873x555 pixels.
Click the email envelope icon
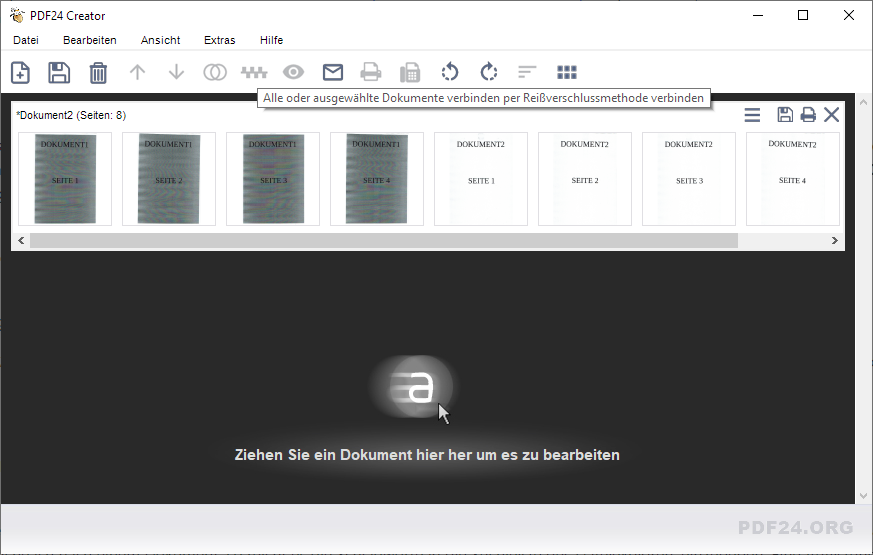coord(332,72)
